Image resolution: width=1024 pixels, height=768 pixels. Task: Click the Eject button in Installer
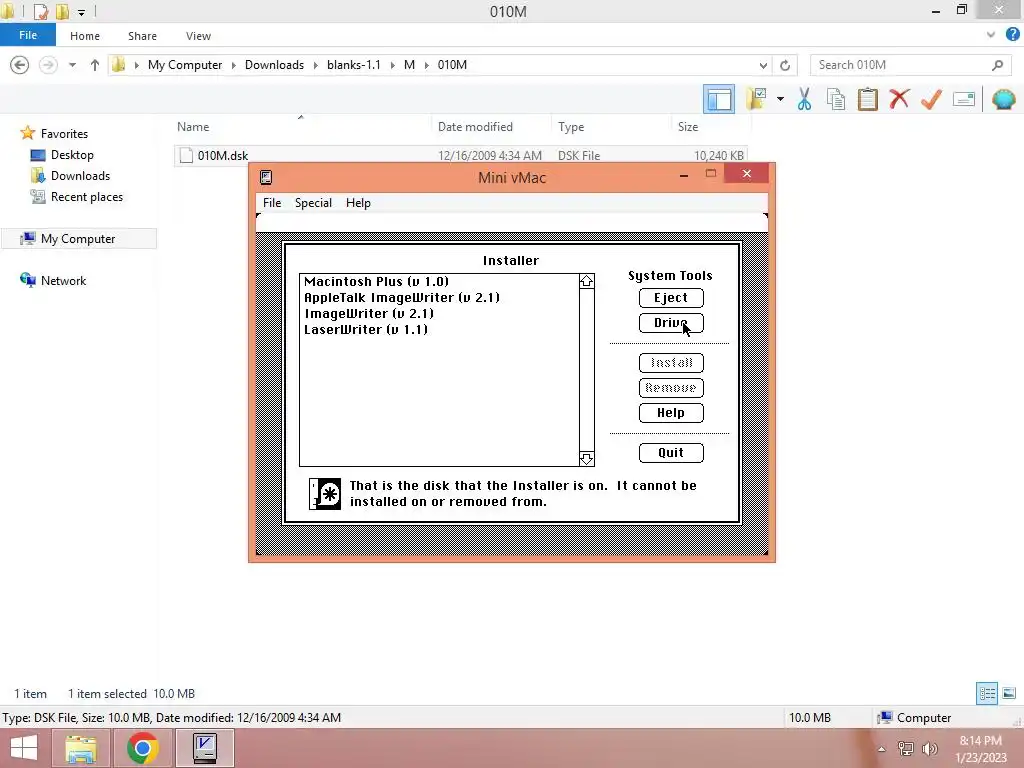pos(671,298)
